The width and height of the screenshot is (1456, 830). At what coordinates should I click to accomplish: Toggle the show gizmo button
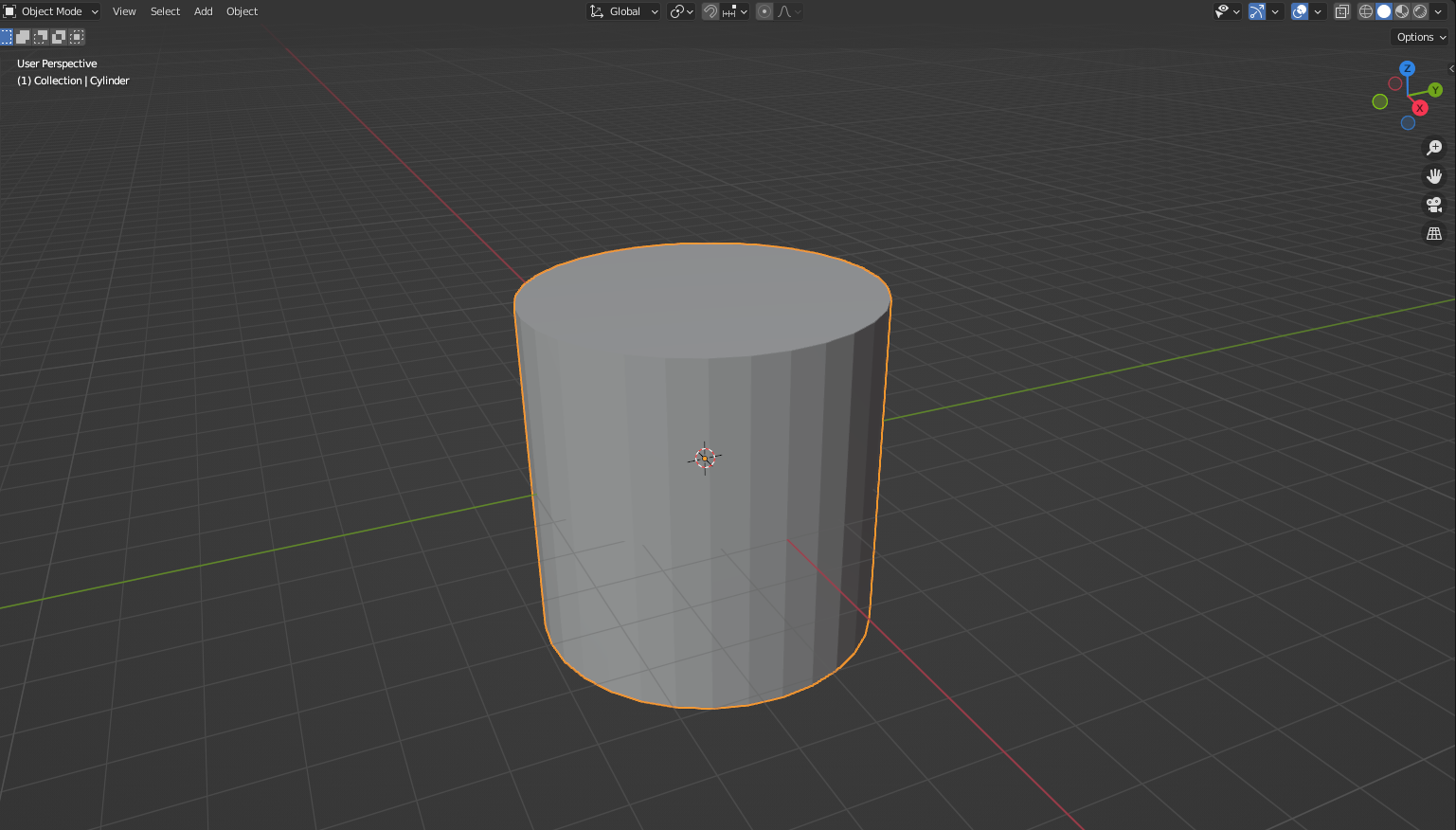(x=1257, y=11)
